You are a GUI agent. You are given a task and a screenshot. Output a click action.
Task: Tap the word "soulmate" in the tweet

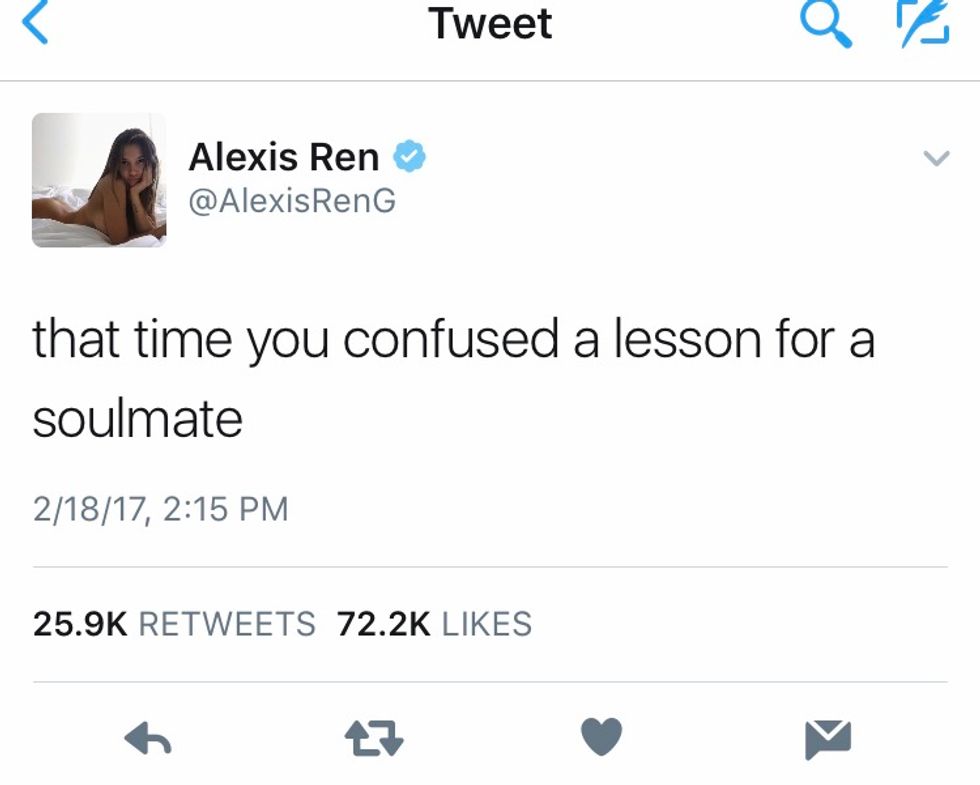pyautogui.click(x=138, y=419)
